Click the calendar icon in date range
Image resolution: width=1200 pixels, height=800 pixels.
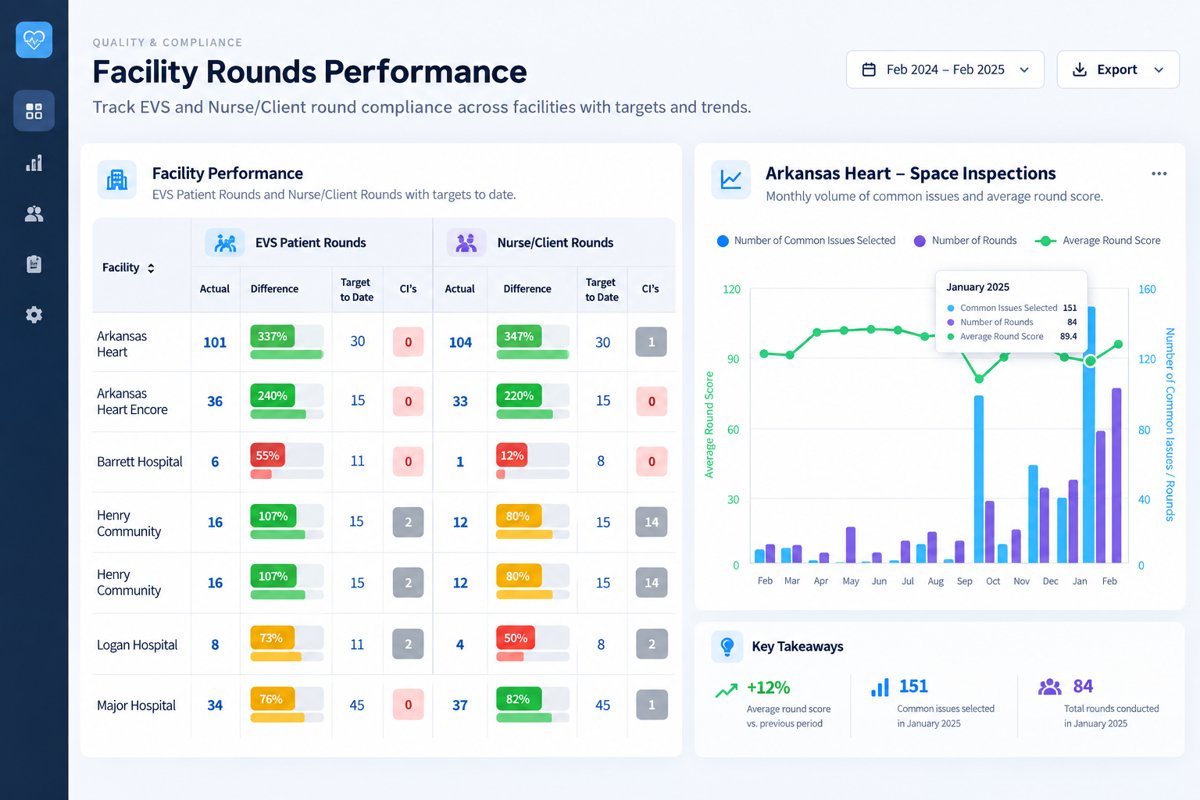tap(869, 70)
